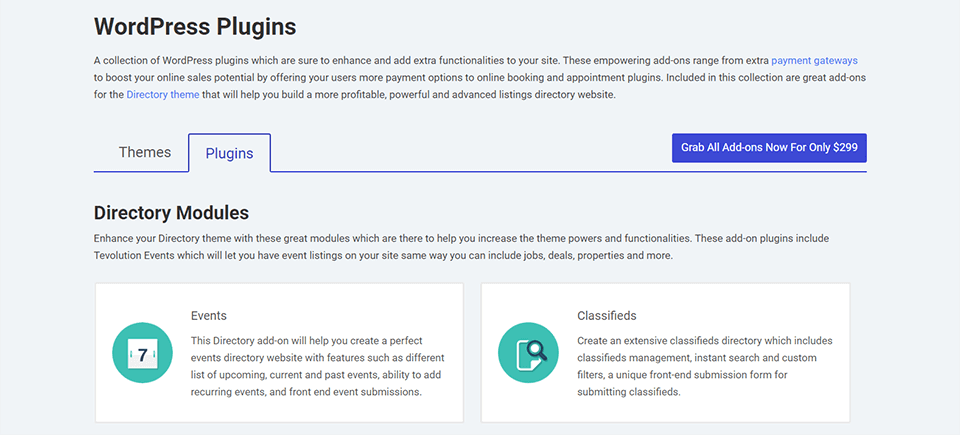The height and width of the screenshot is (435, 960).
Task: Click the Events calendar icon
Action: [x=144, y=353]
